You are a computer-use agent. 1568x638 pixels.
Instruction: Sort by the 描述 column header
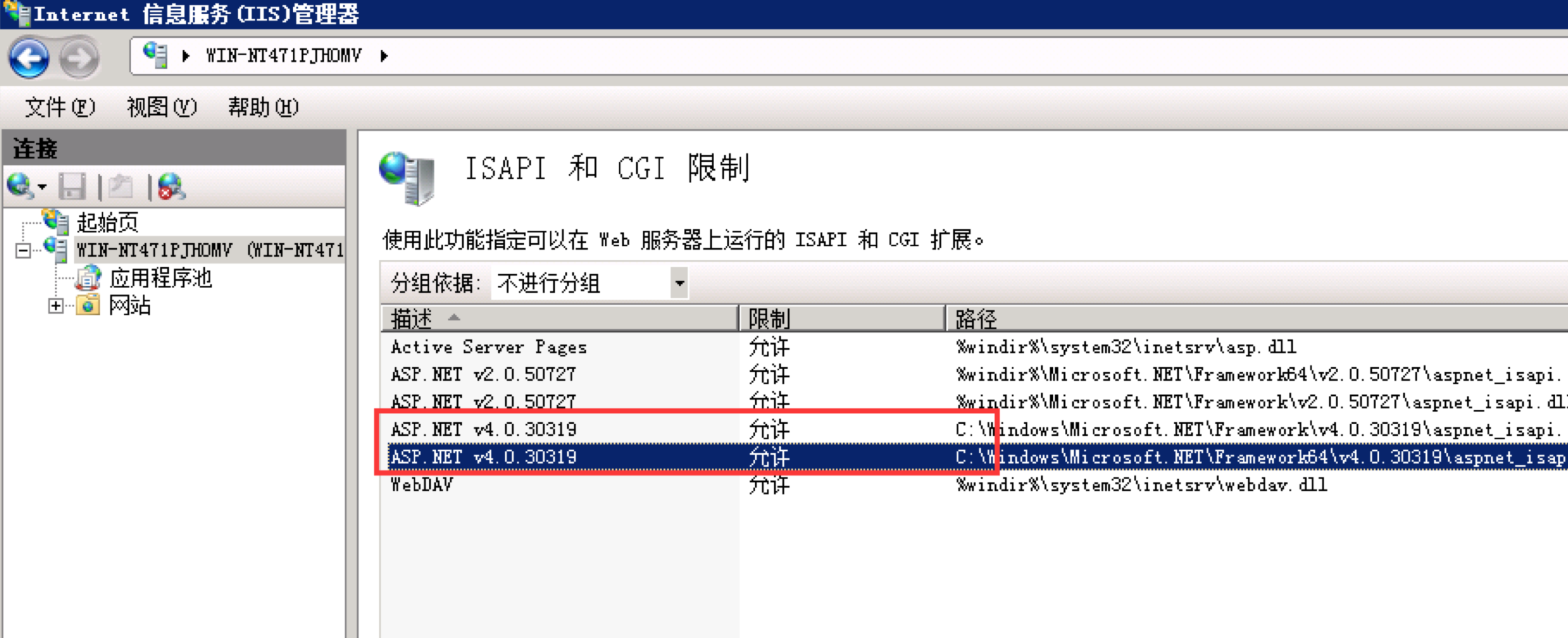click(559, 318)
